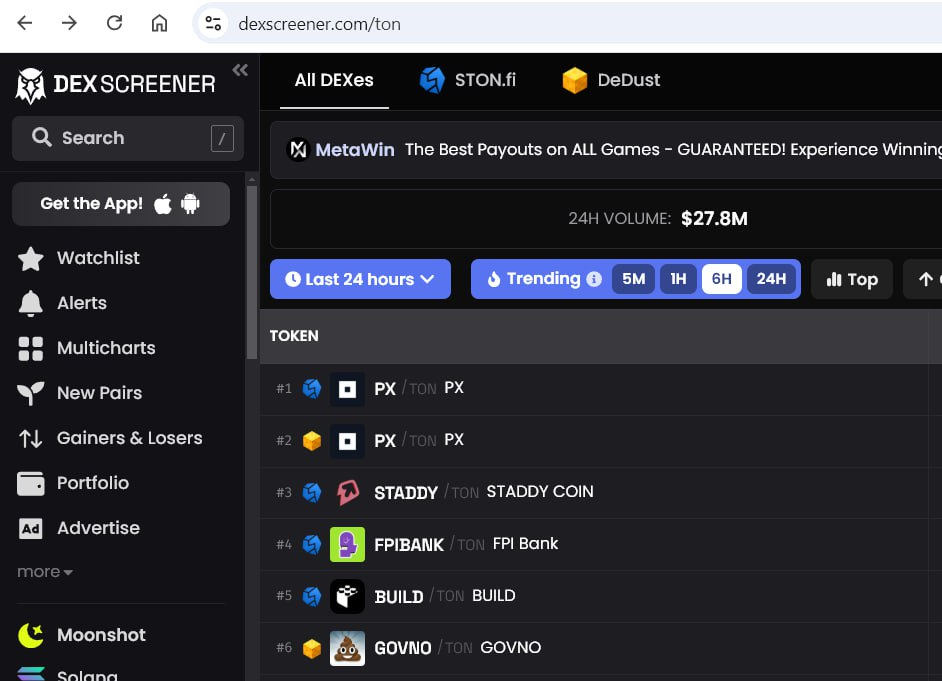942x681 pixels.
Task: Click the Android icon in app button
Action: click(x=190, y=204)
